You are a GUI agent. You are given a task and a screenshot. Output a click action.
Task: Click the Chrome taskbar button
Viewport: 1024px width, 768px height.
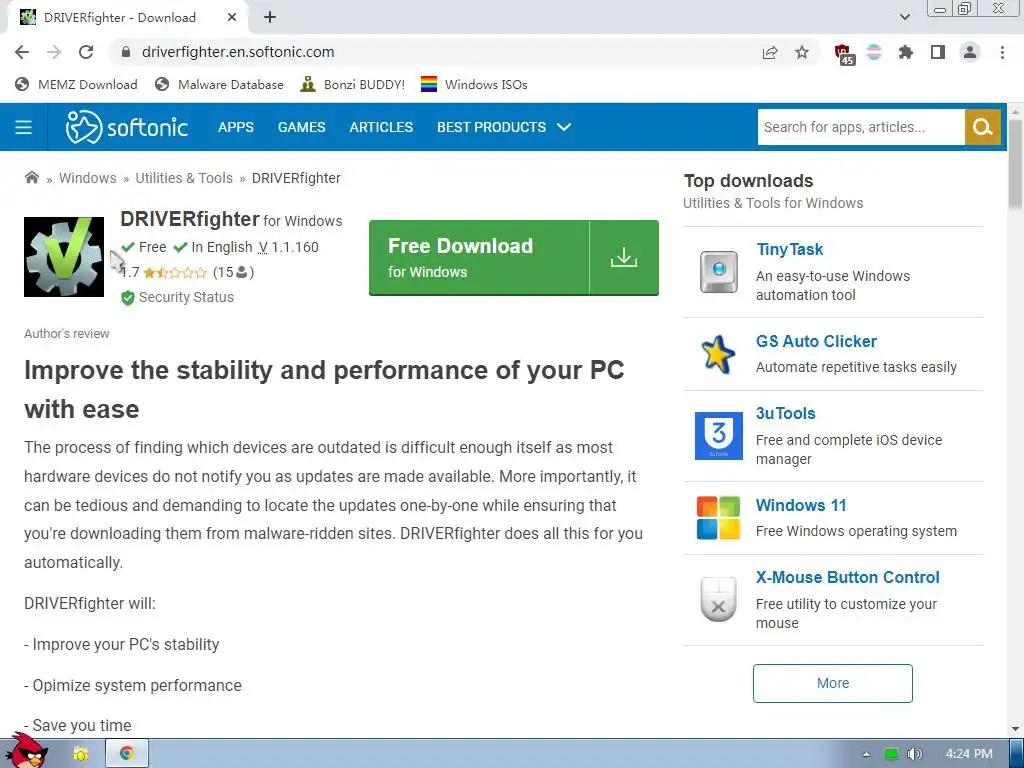[127, 754]
